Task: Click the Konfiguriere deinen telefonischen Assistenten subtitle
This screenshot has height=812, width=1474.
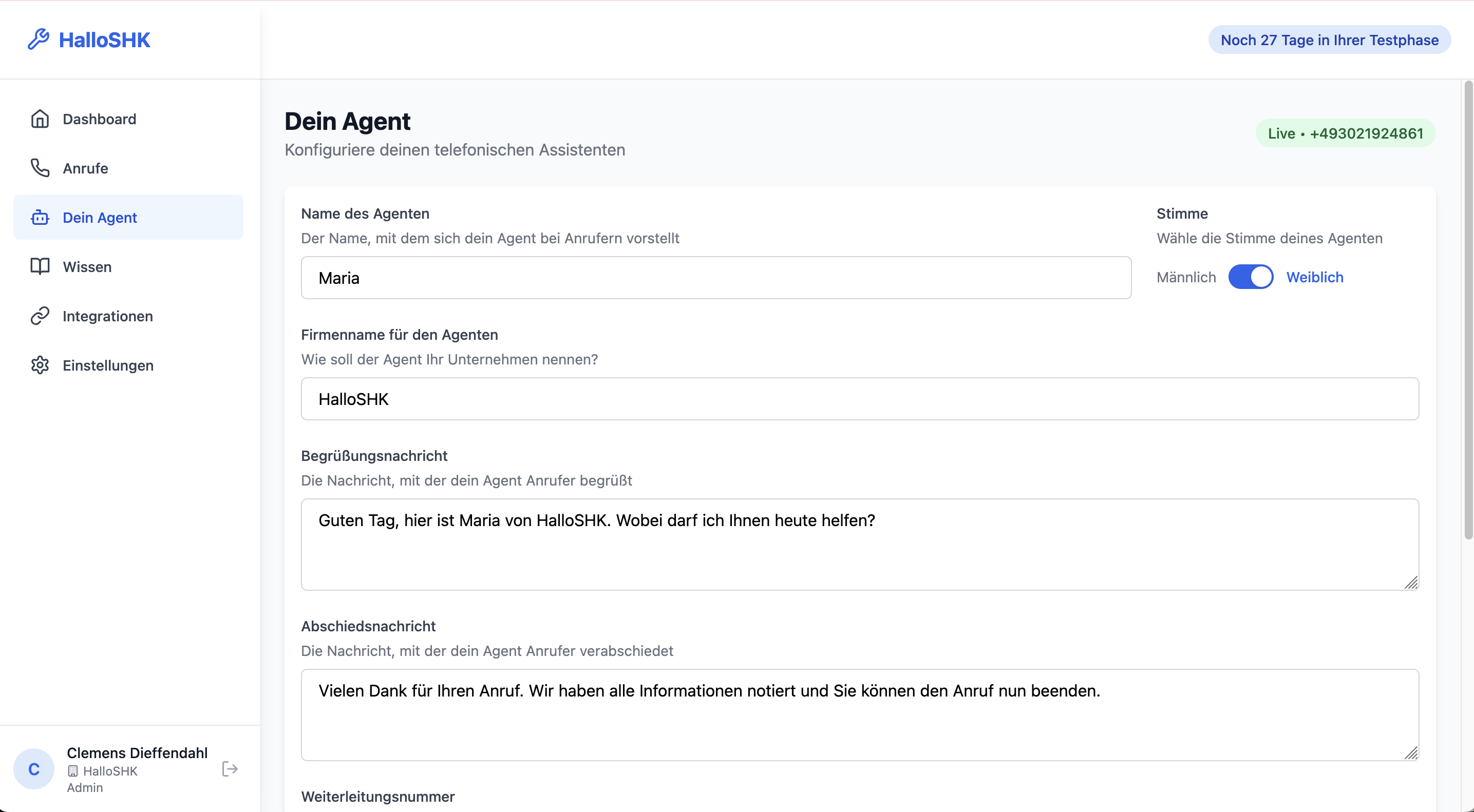Action: 455,150
